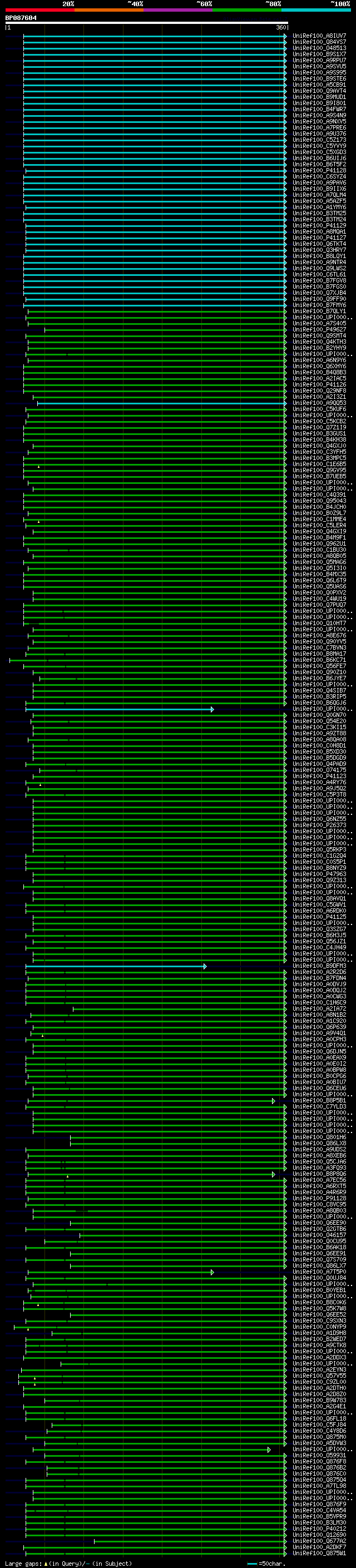Select hit label UniRef100_B3TM25
This screenshot has width=356, height=1568.
click(319, 213)
